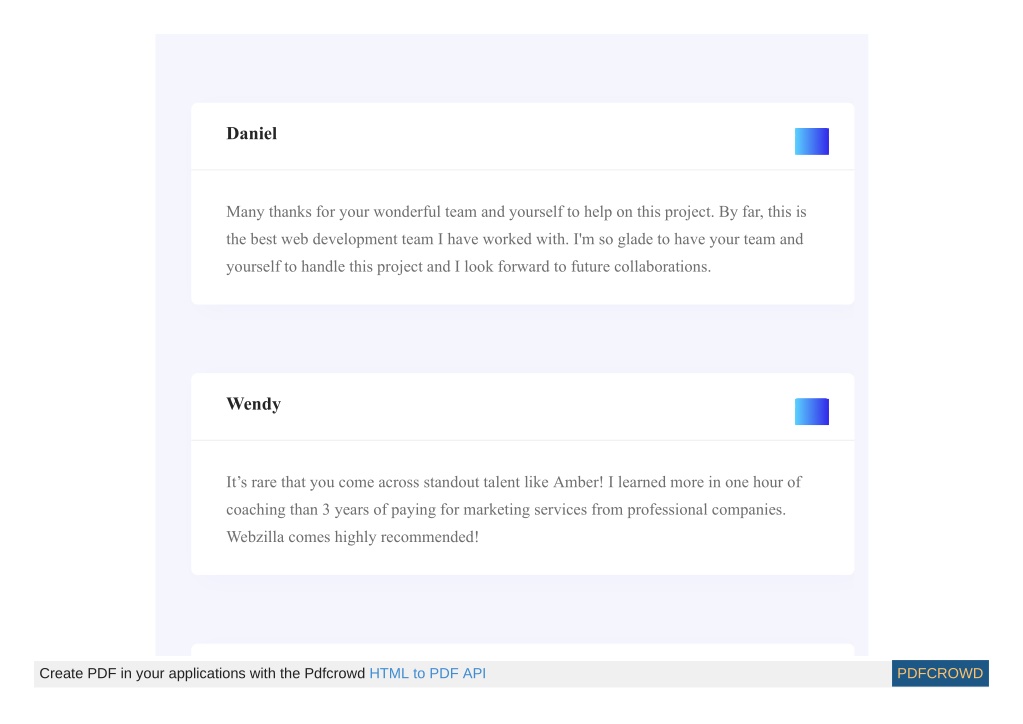This screenshot has width=1023, height=724.
Task: Click the name "Amber!" in Wendy's testimonial
Action: coord(578,482)
